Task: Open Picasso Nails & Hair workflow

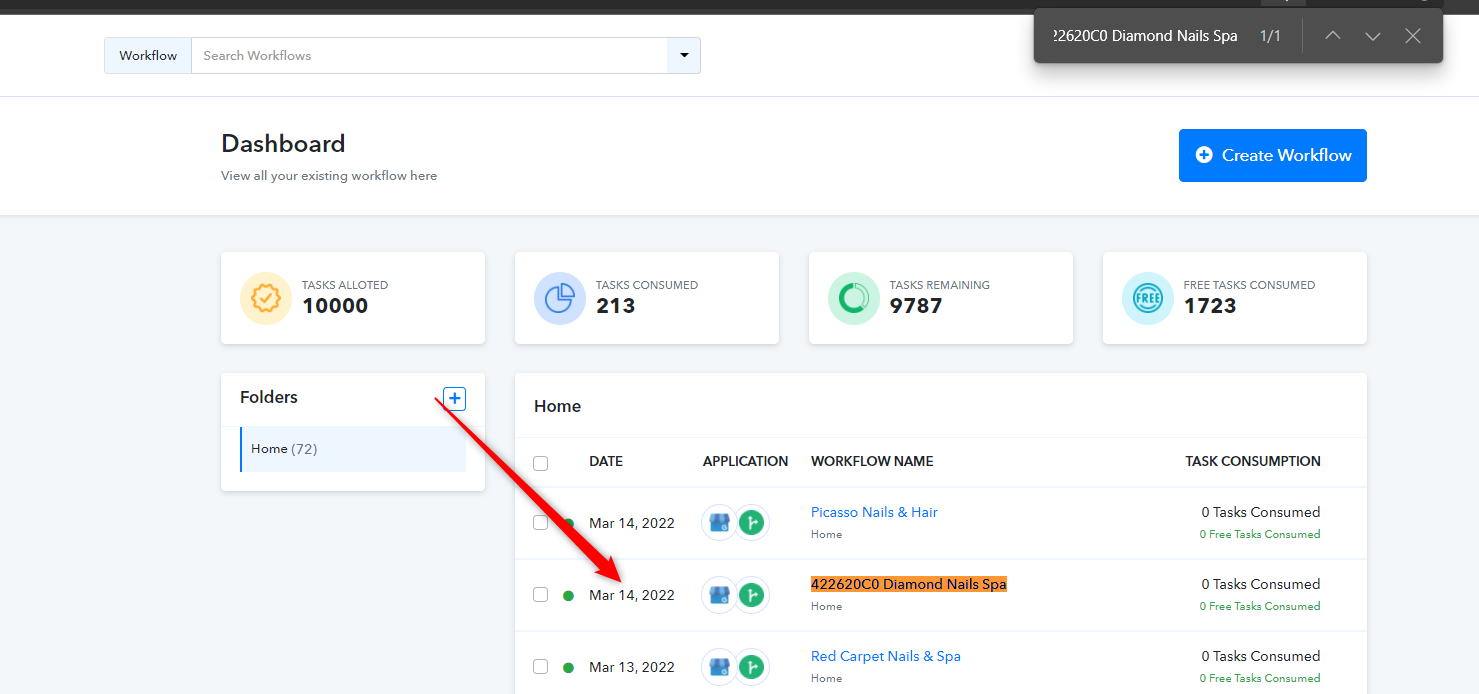Action: (874, 512)
